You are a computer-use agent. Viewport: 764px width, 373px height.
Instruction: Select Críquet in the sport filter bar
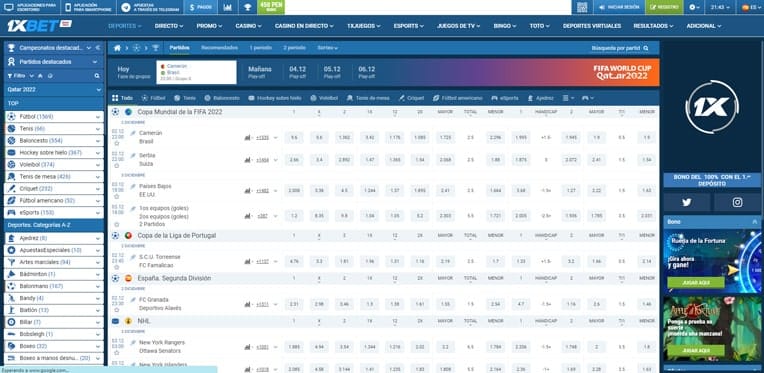pyautogui.click(x=411, y=98)
